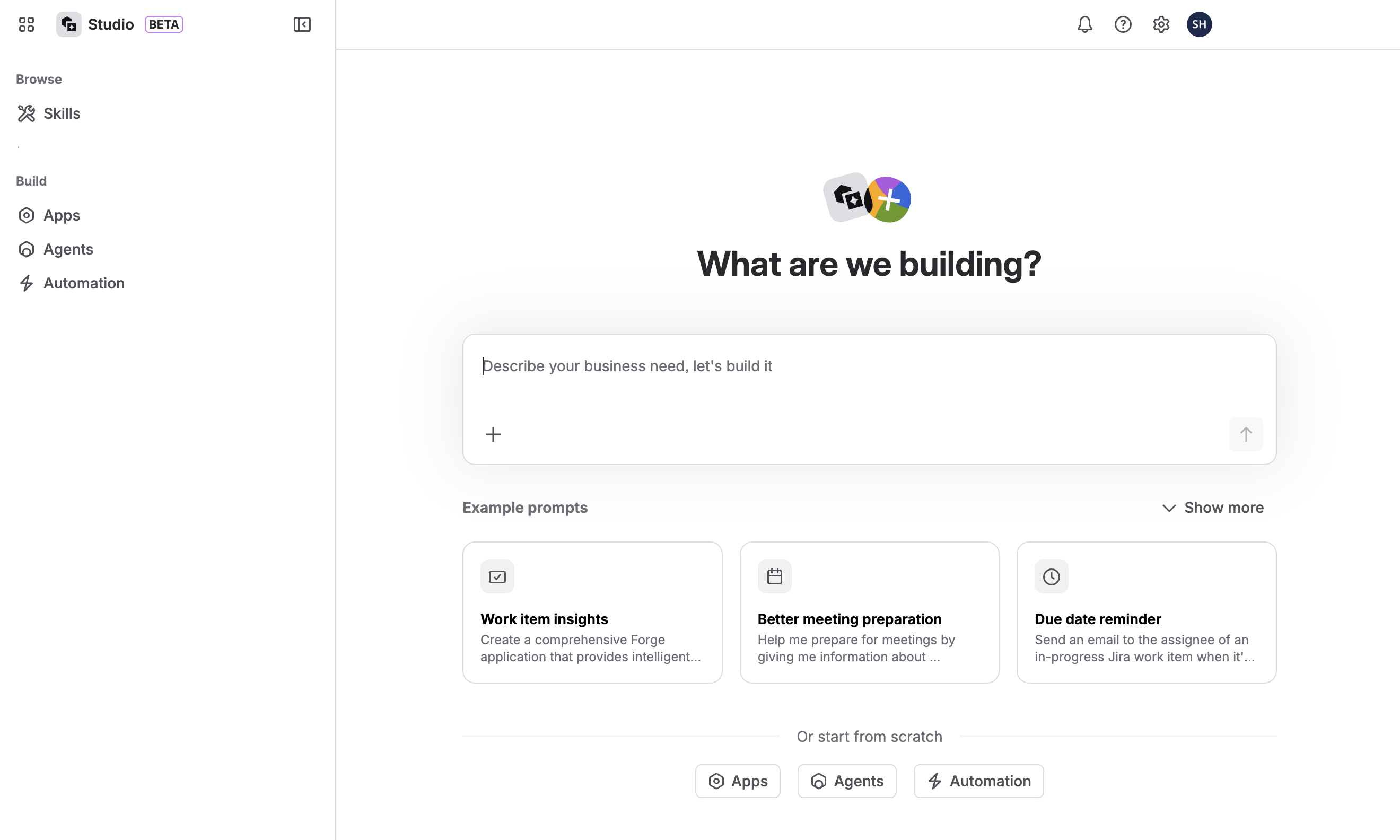Image resolution: width=1400 pixels, height=840 pixels.
Task: Select Apps under the Build section
Action: pyautogui.click(x=61, y=215)
